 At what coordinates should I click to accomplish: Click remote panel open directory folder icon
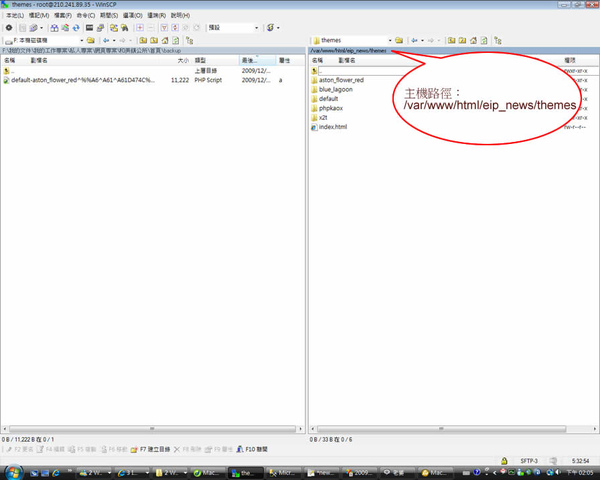pyautogui.click(x=399, y=40)
